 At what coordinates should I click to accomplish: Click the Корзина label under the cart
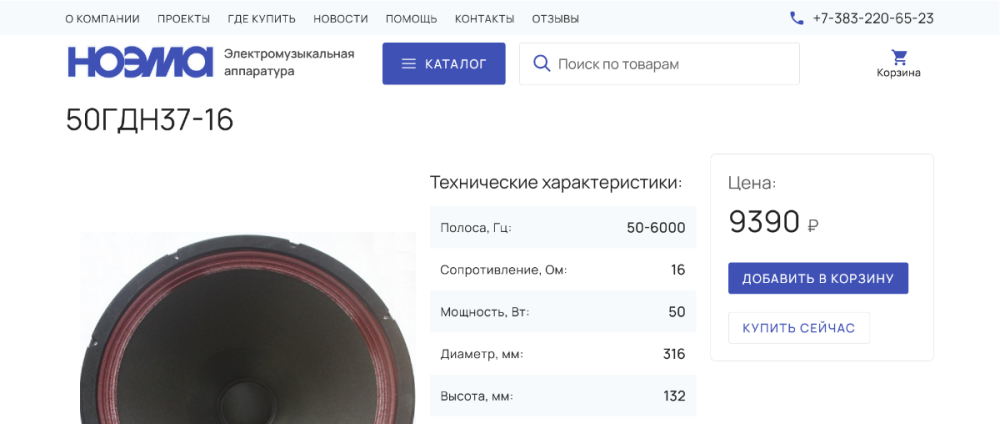click(x=899, y=73)
